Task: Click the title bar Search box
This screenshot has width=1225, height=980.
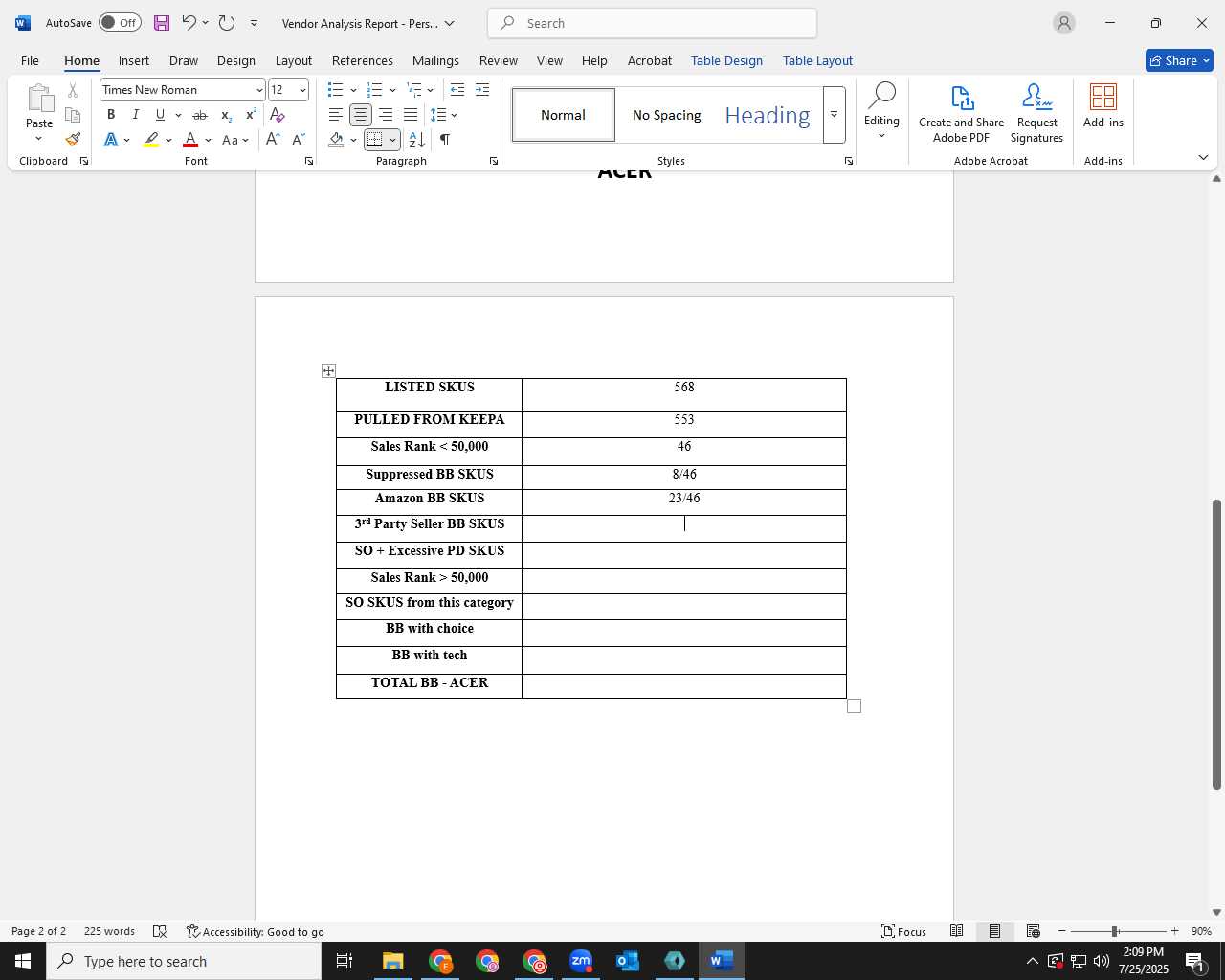Action: (652, 23)
